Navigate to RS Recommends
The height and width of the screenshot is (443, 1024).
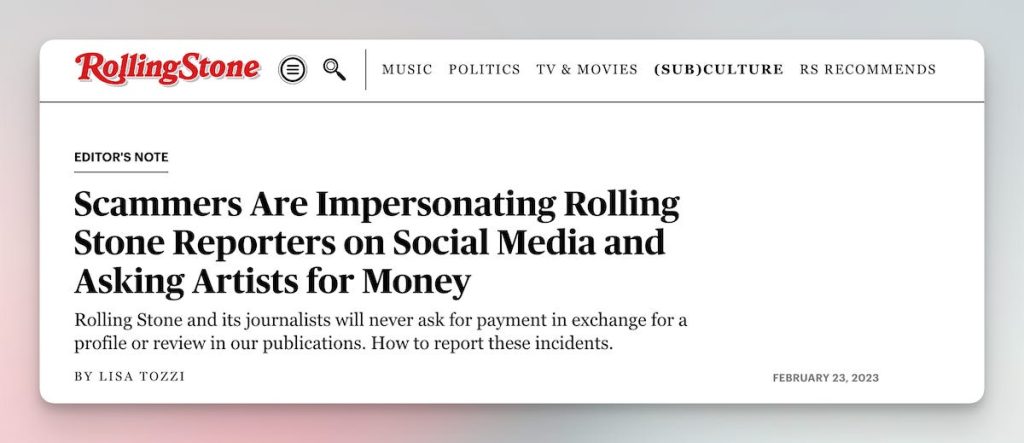coord(868,70)
